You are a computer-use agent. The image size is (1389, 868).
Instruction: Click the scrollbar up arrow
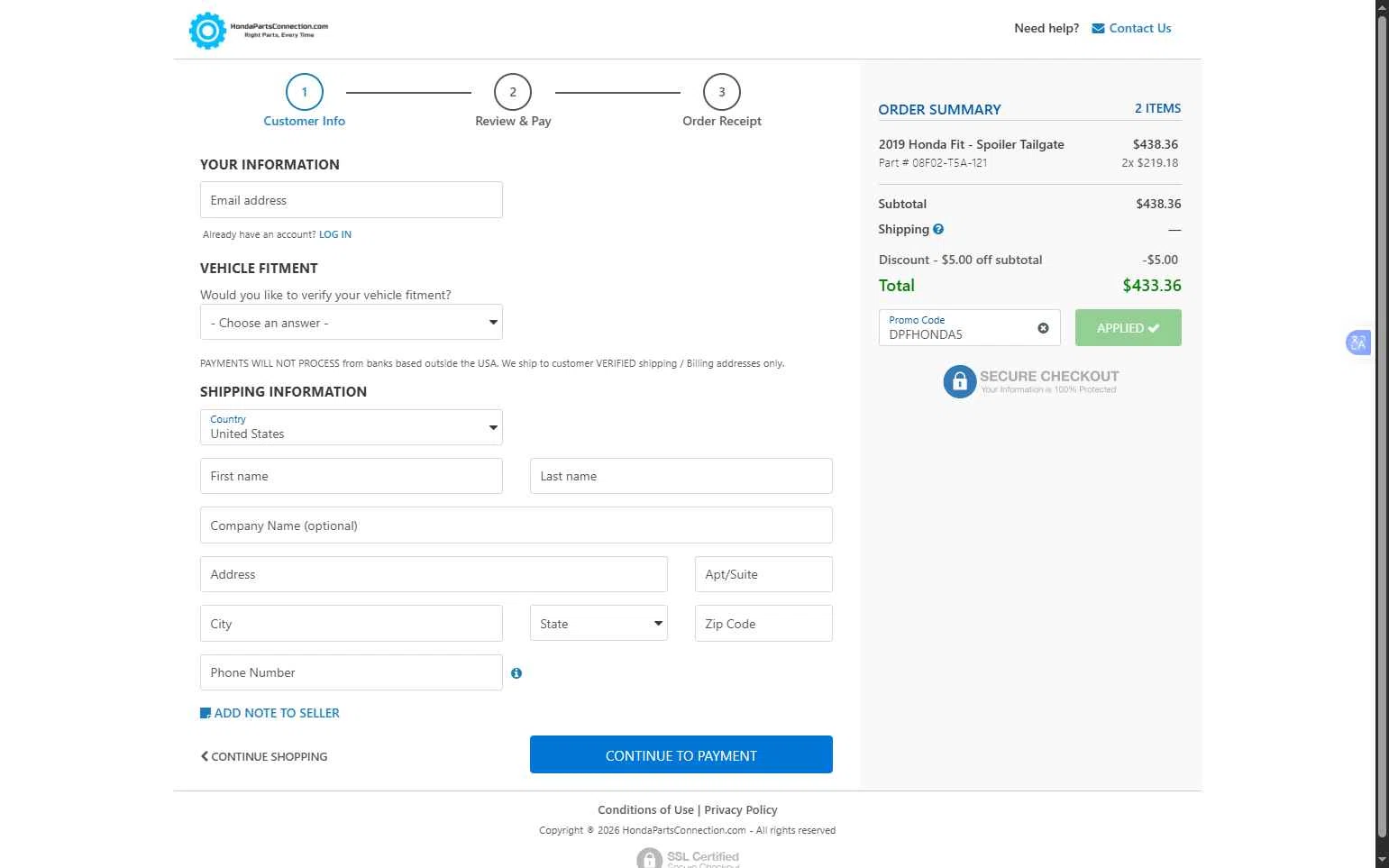1382,7
